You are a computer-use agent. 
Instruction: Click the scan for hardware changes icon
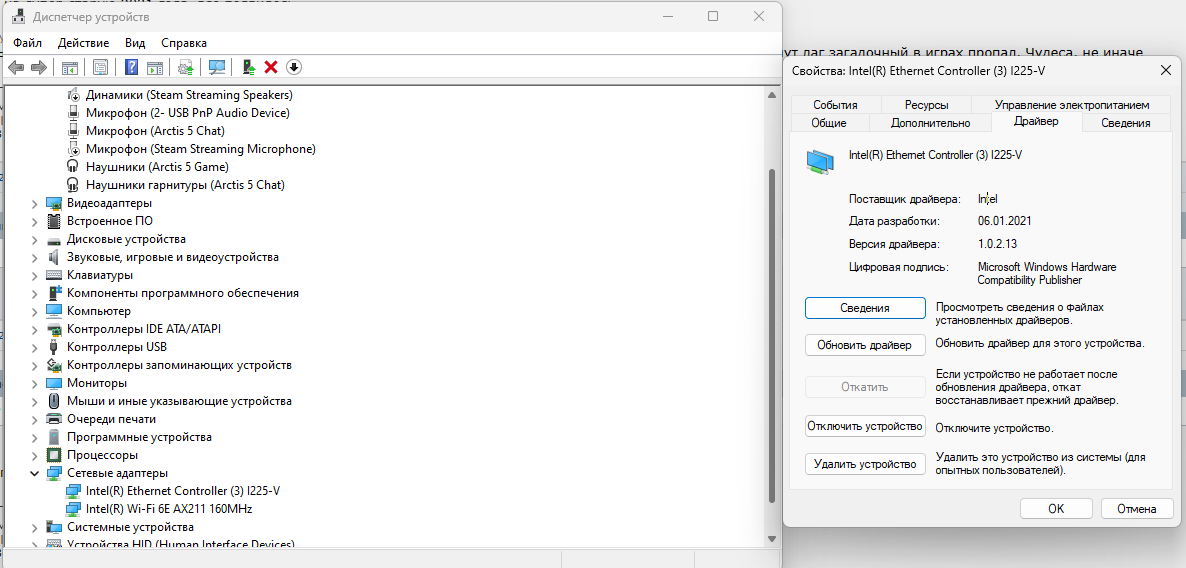click(217, 67)
